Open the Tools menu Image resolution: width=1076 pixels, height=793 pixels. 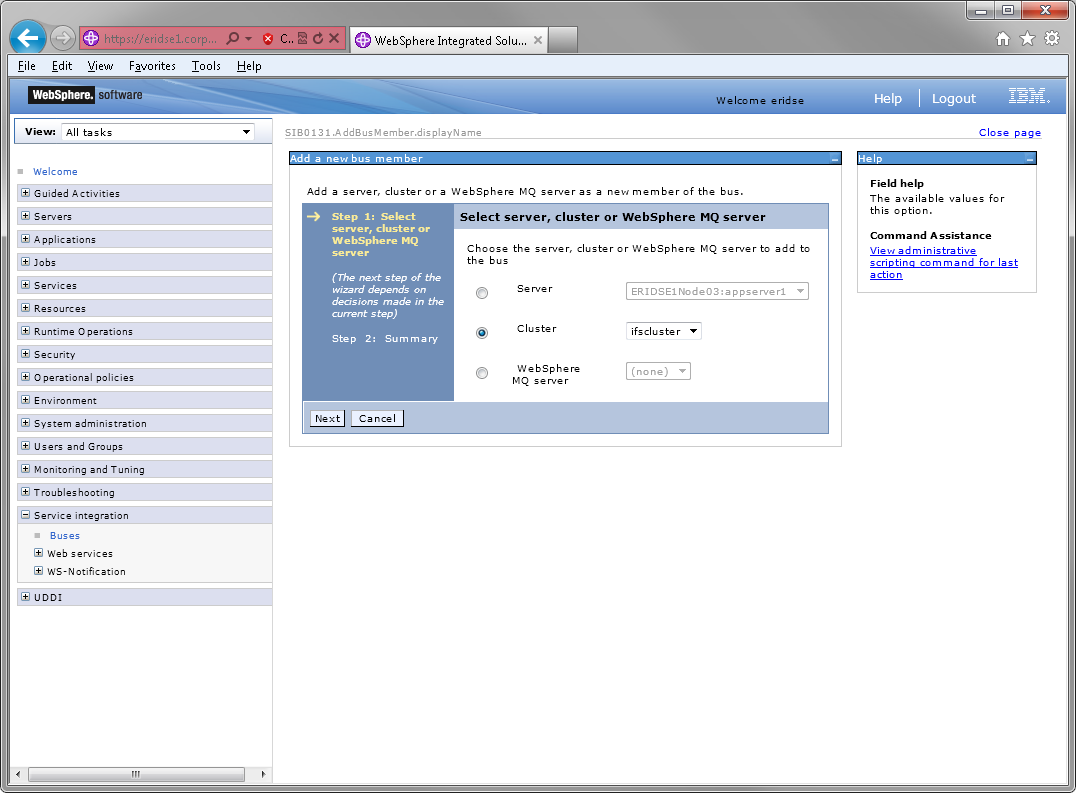point(206,66)
